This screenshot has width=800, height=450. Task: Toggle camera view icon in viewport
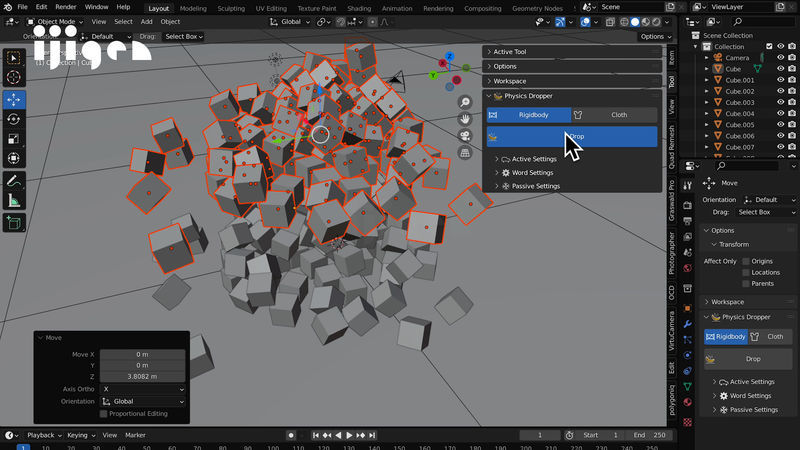point(465,136)
